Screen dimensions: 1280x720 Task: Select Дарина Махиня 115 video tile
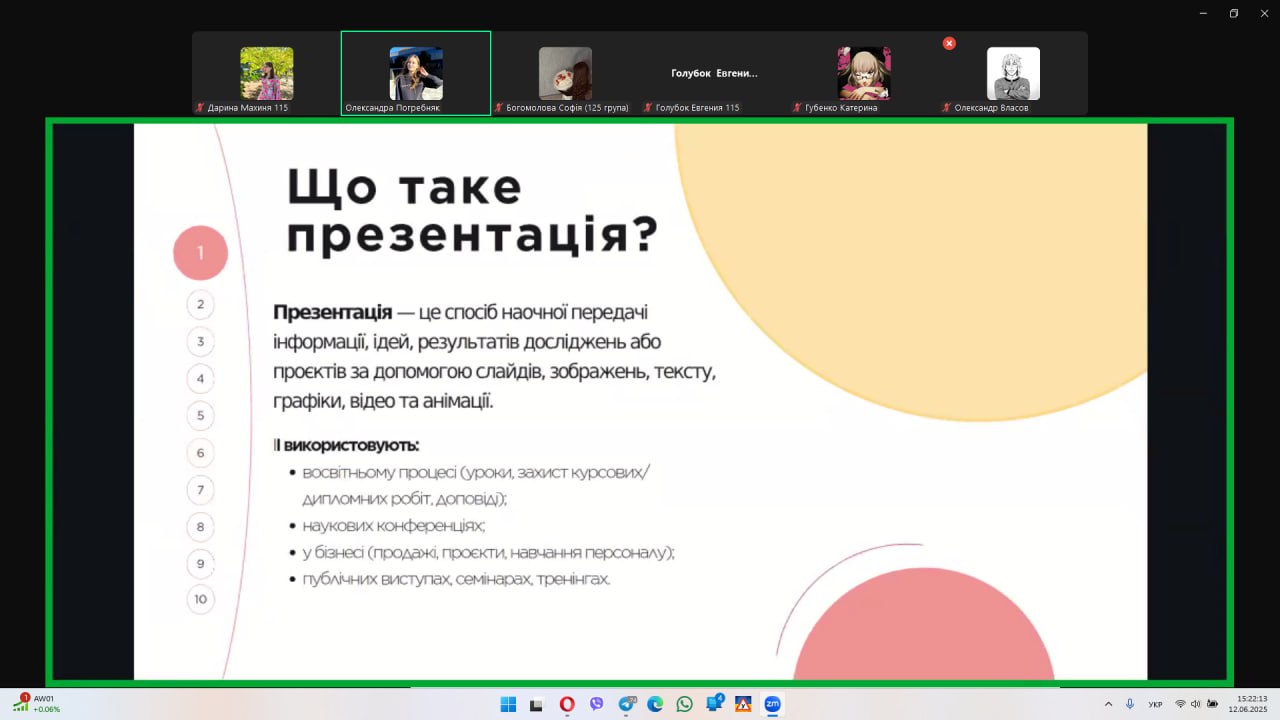tap(267, 73)
